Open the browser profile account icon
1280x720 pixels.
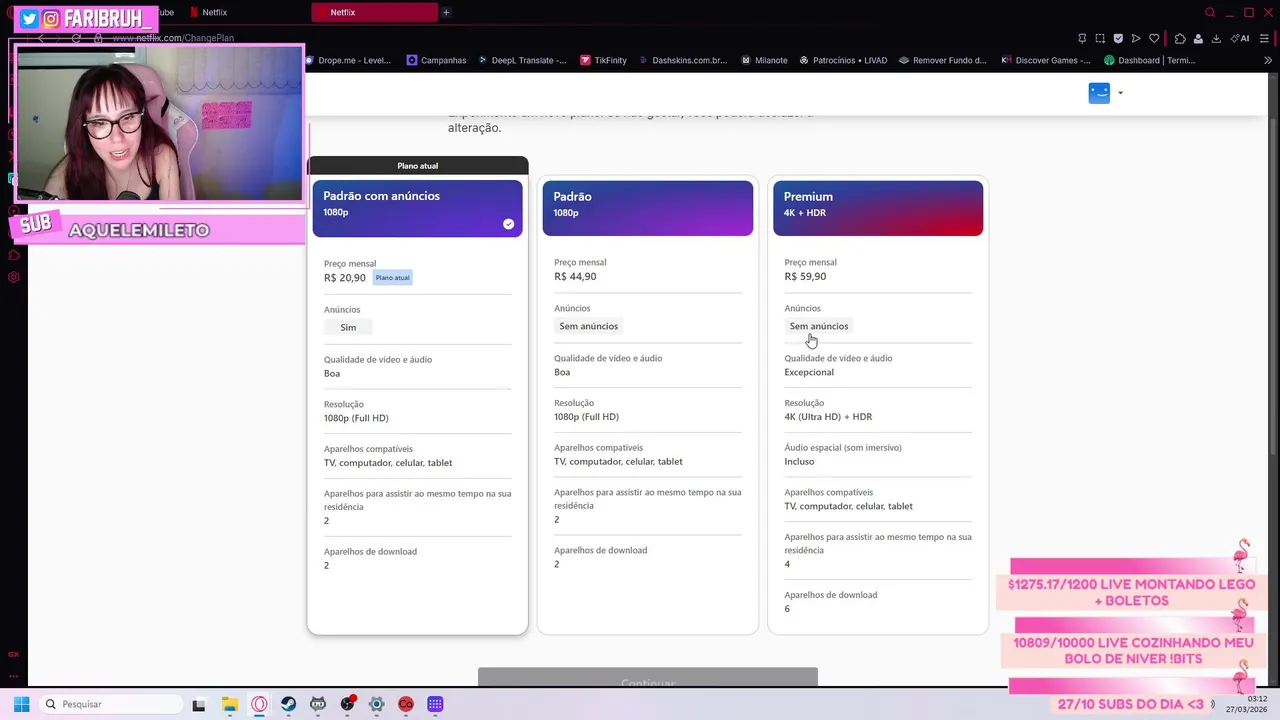click(x=1198, y=38)
